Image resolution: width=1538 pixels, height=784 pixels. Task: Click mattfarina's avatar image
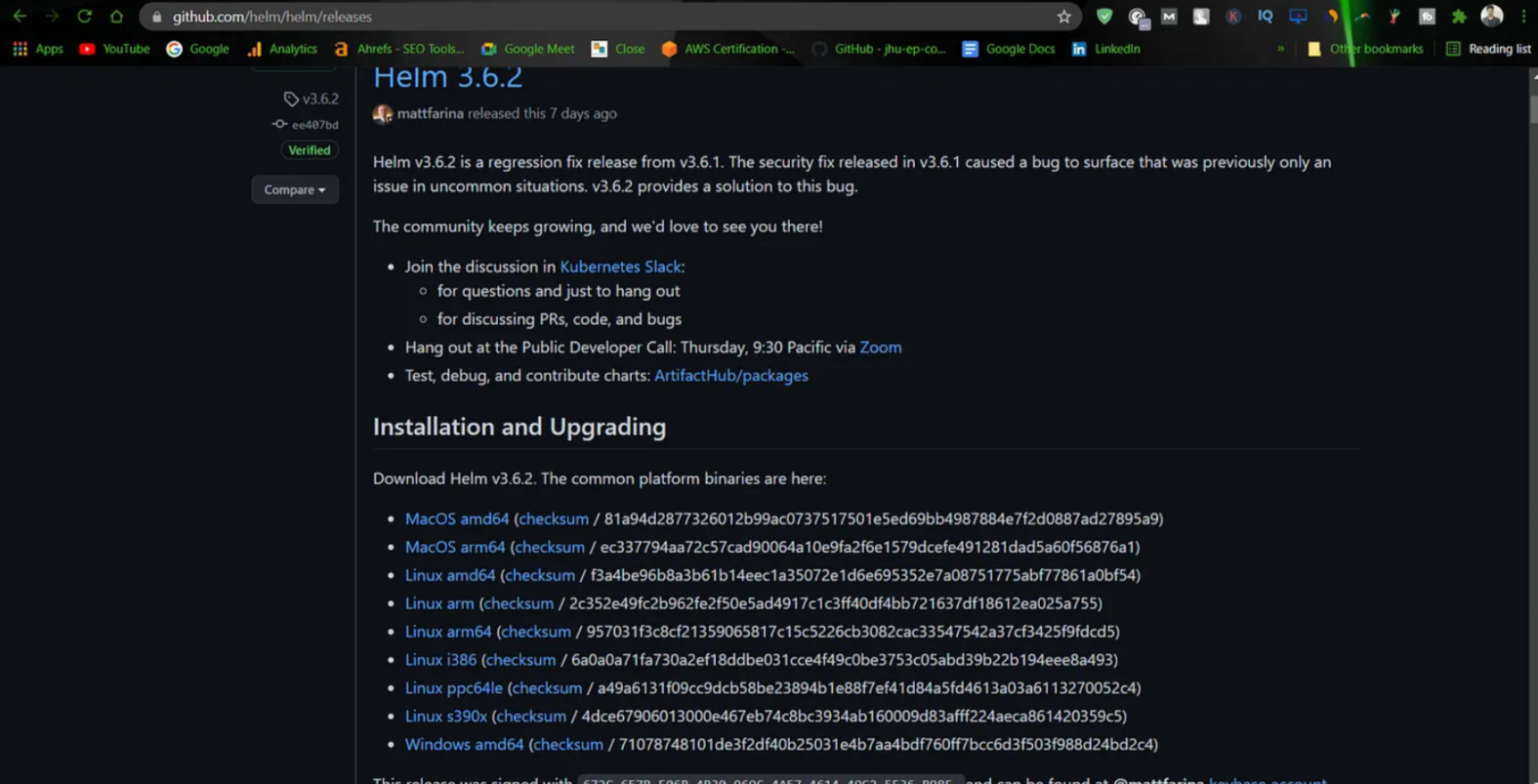[383, 114]
